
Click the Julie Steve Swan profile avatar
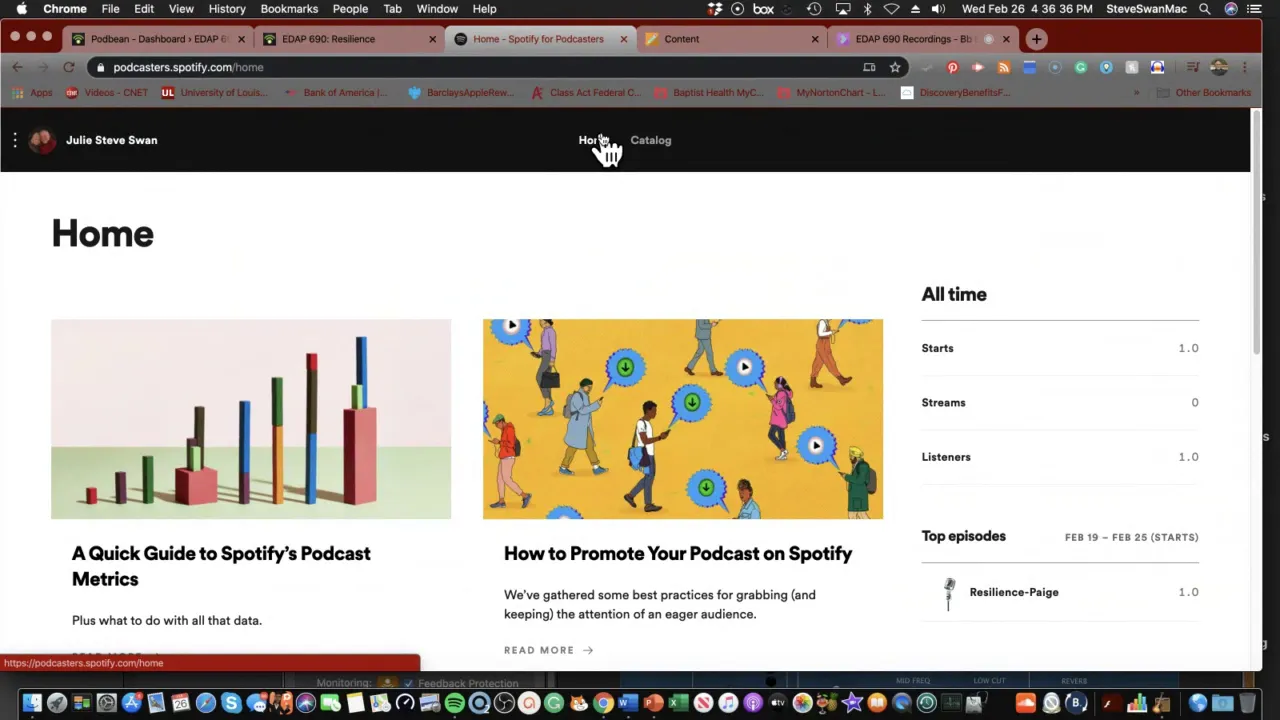(x=42, y=140)
